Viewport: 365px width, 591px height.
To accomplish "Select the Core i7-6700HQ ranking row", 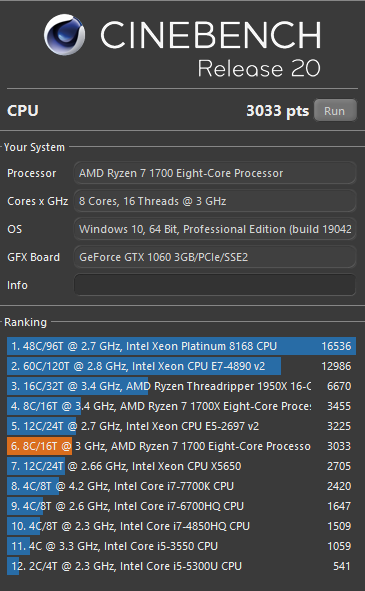I will 181,506.
